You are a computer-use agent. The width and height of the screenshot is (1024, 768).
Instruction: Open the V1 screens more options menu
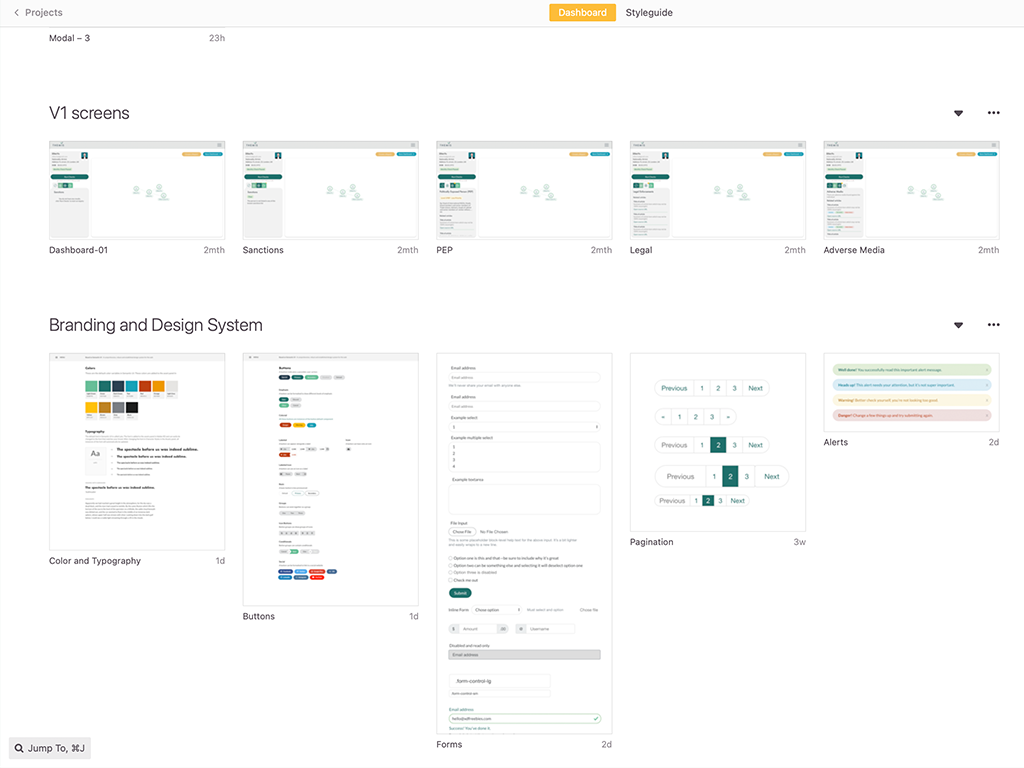(x=993, y=113)
